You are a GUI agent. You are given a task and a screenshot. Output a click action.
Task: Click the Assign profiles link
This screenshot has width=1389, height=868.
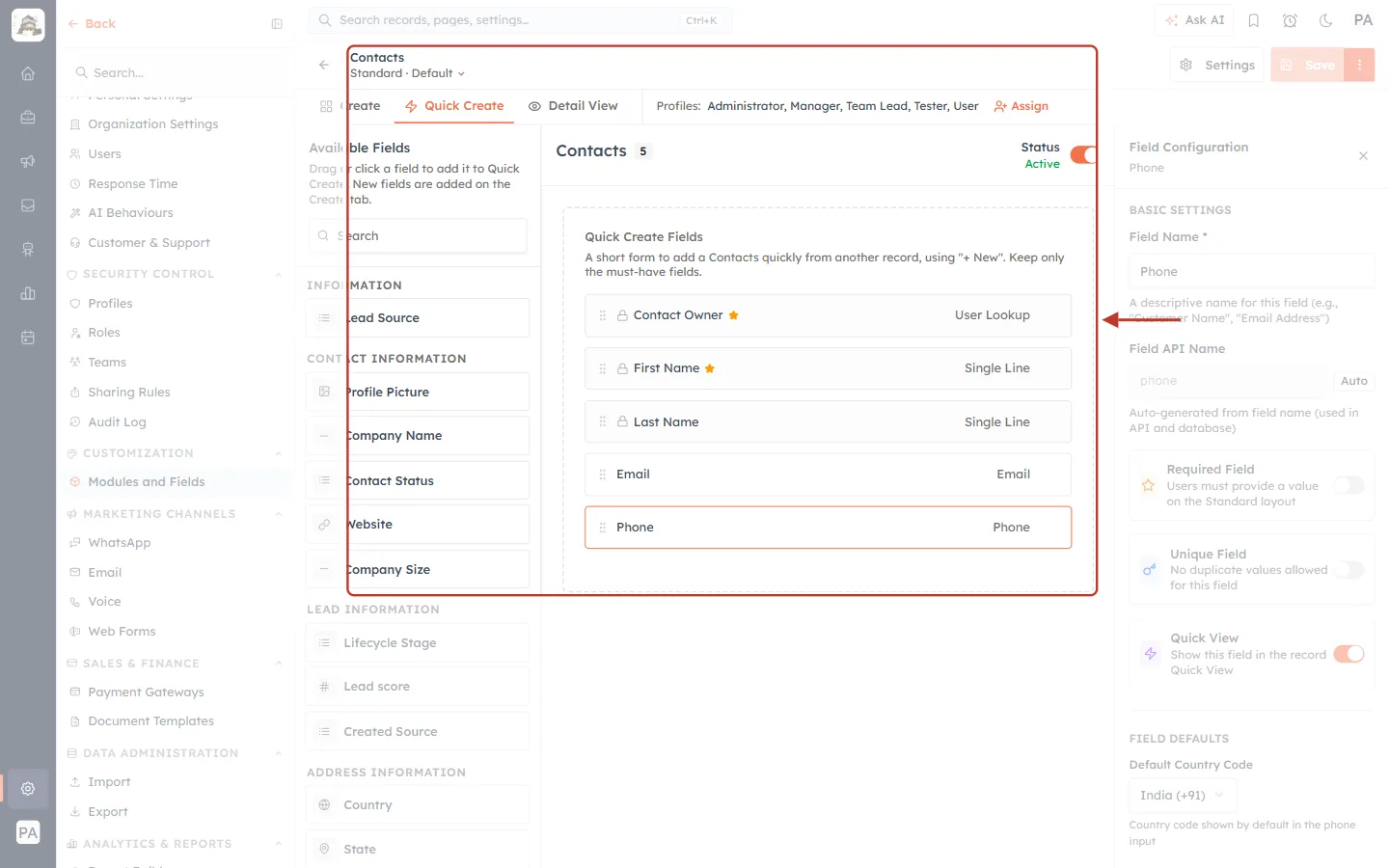tap(1021, 106)
